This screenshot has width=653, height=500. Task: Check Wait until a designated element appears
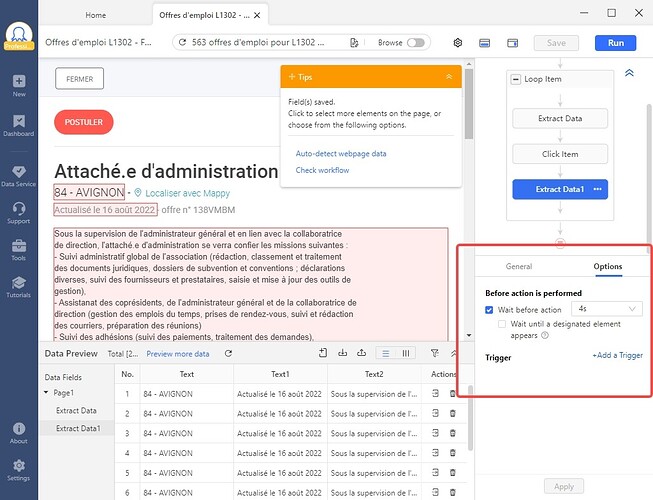coord(502,324)
